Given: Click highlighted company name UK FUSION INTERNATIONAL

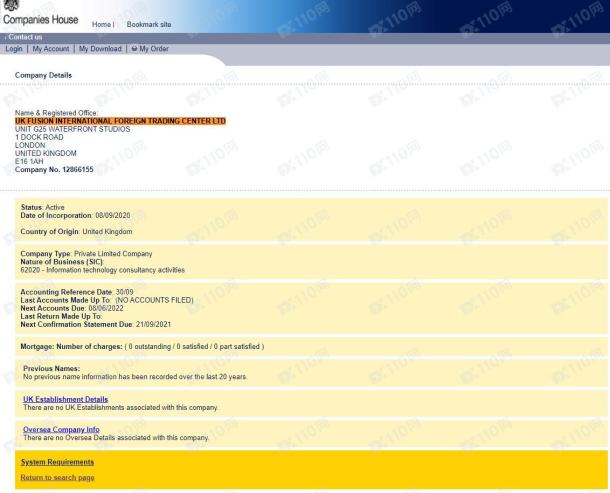Looking at the screenshot, I should tap(120, 121).
